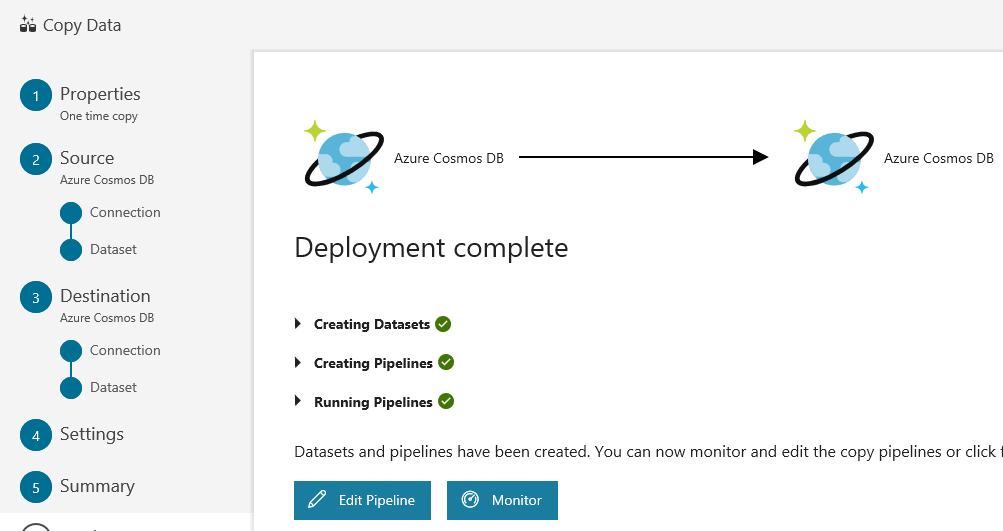This screenshot has width=1003, height=531.
Task: Expand the Running Pipelines section
Action: tap(297, 401)
